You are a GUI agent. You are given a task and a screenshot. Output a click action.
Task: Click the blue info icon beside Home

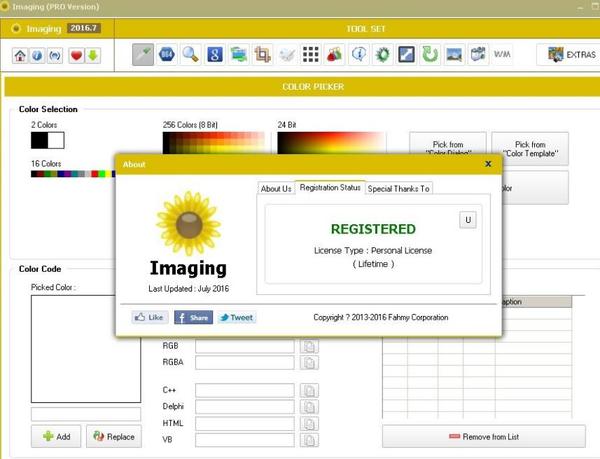point(35,55)
